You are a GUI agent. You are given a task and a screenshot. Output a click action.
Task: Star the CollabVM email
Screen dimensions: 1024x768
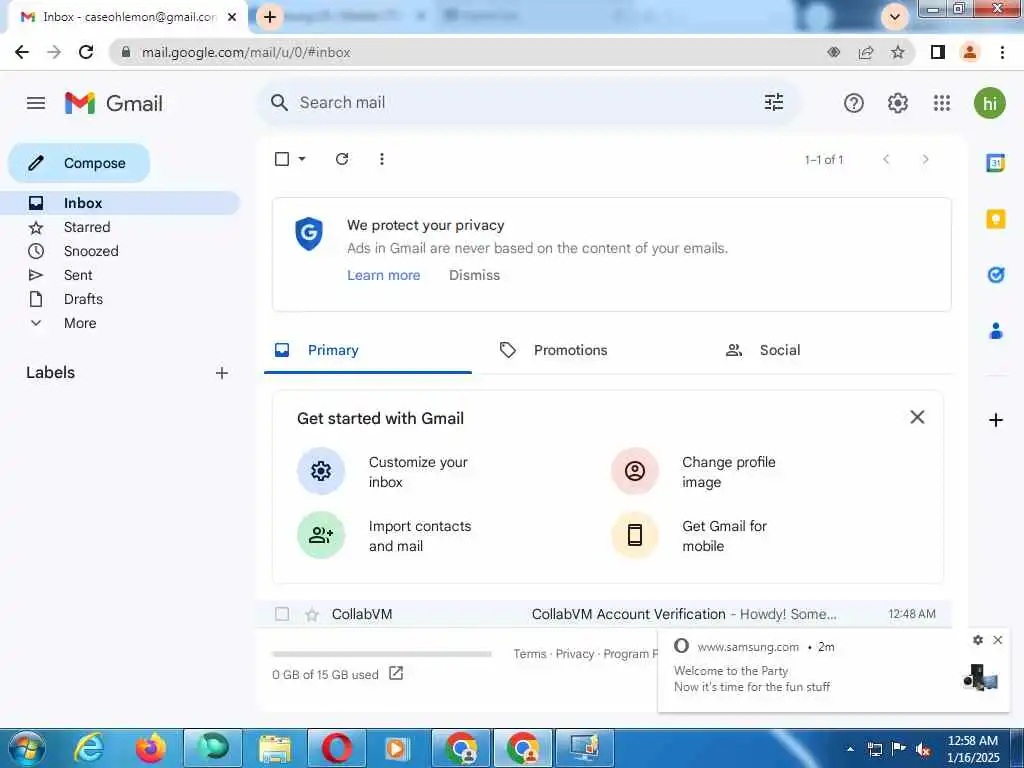coord(312,615)
